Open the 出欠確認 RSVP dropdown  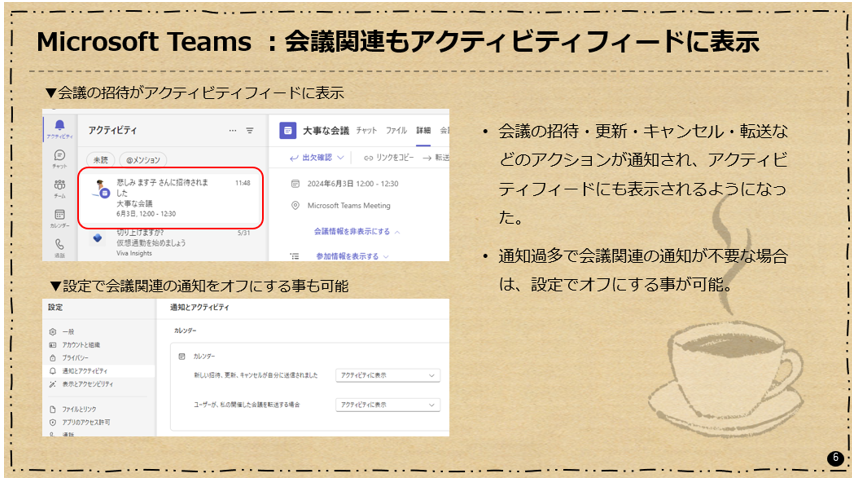tap(317, 158)
